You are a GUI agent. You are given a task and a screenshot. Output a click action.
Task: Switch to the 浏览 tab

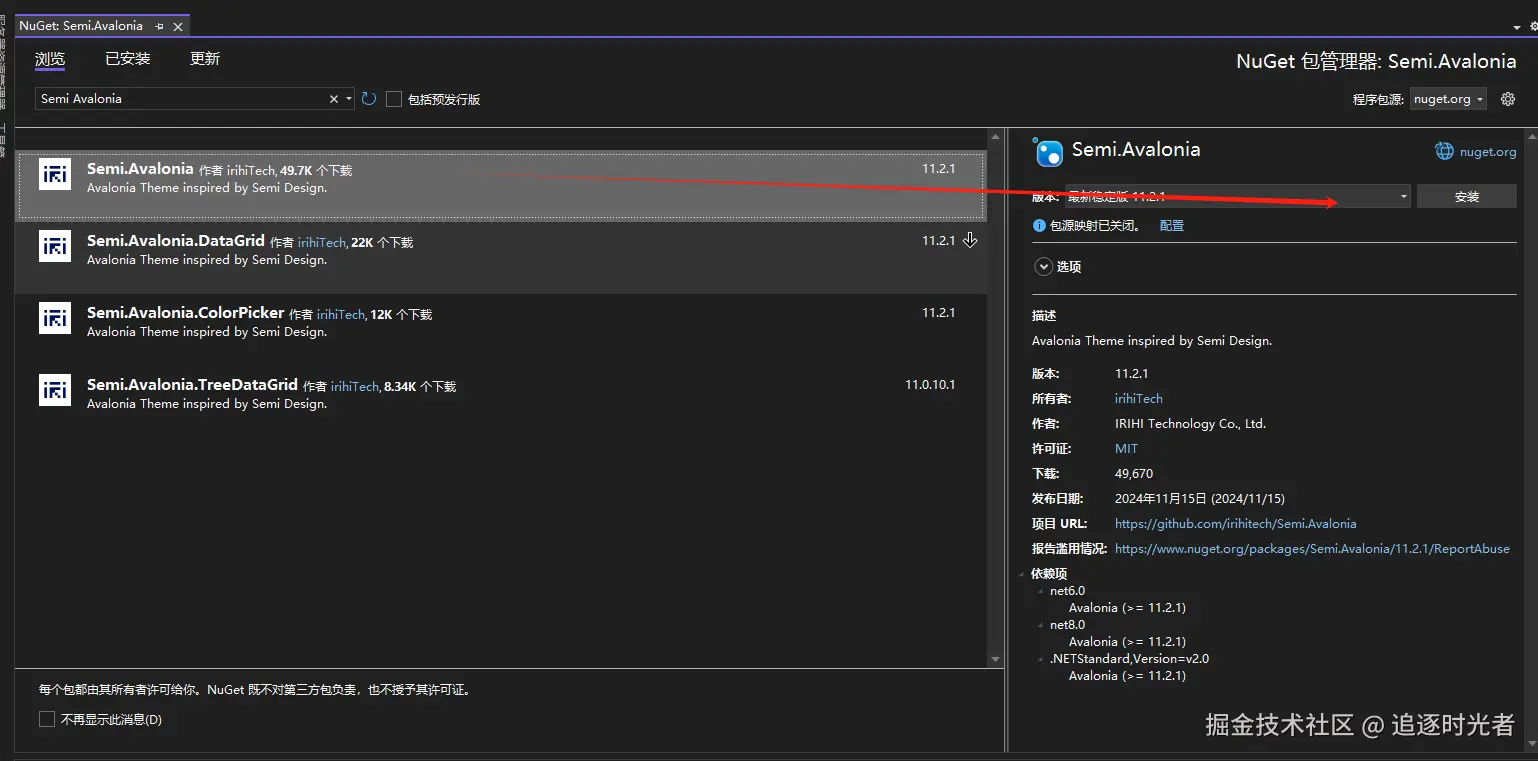click(x=50, y=59)
